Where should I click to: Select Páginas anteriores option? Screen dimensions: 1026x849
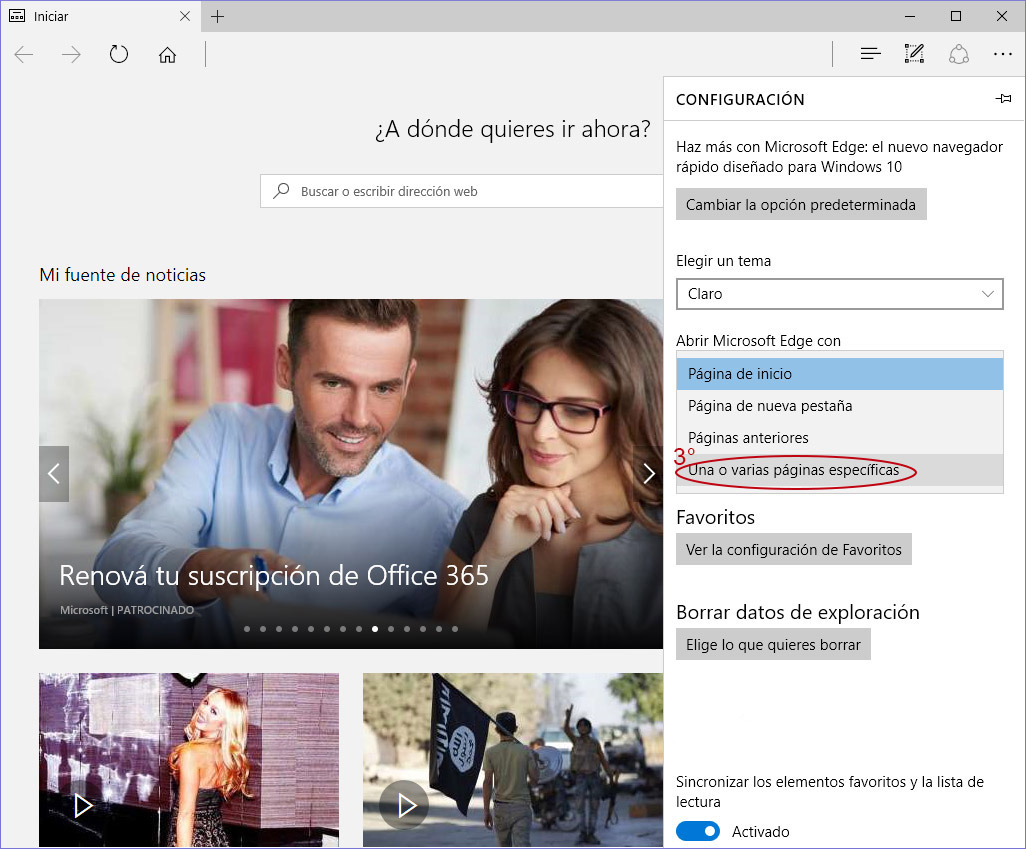click(x=840, y=438)
